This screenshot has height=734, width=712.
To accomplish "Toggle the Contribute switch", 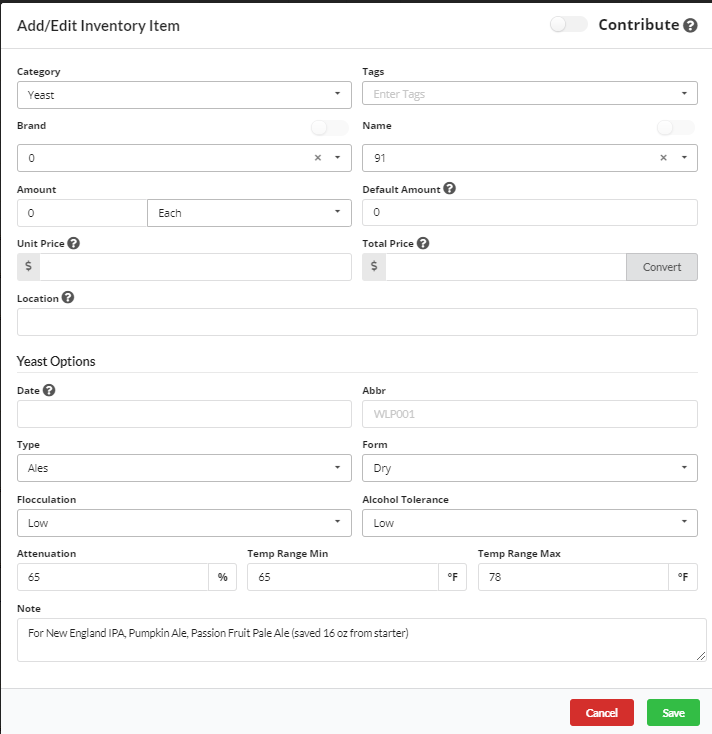I will 569,24.
